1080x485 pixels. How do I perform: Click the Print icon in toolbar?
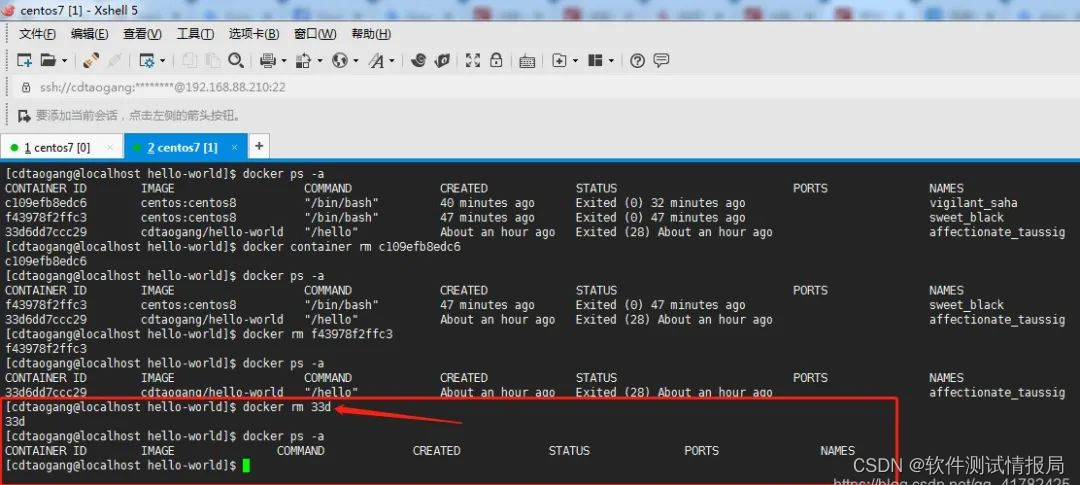click(x=268, y=61)
